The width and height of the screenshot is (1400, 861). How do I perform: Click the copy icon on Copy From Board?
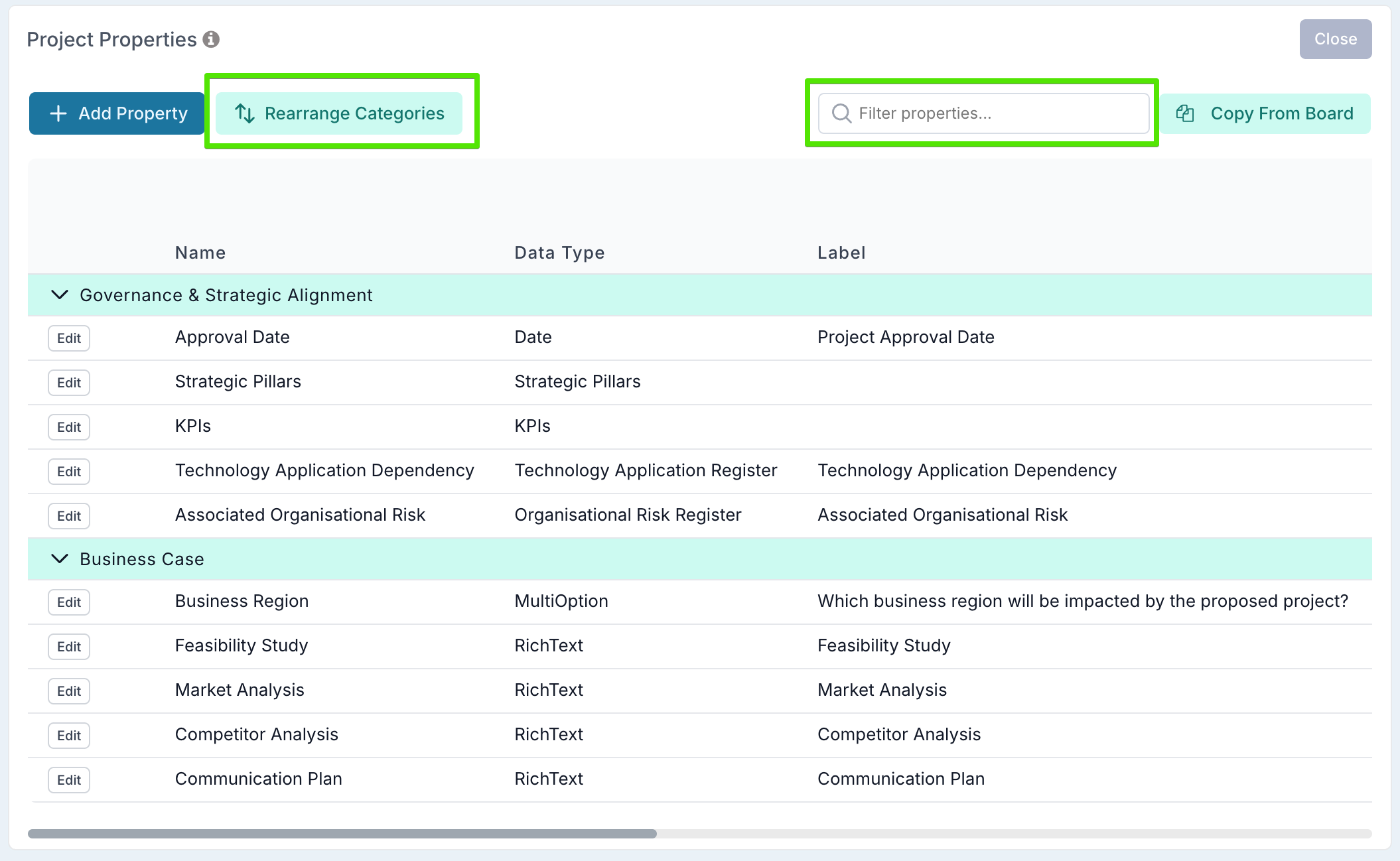coord(1185,113)
